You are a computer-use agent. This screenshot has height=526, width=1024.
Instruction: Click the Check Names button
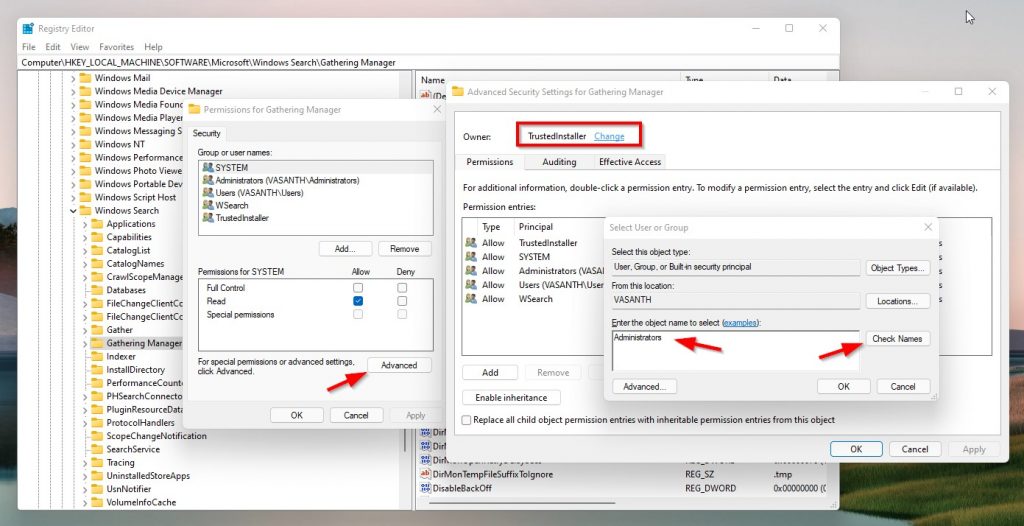897,338
